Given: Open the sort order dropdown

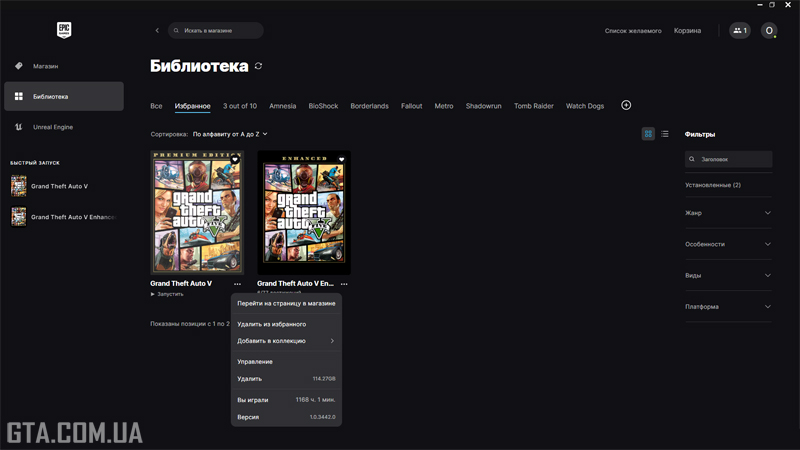Looking at the screenshot, I should 230,134.
